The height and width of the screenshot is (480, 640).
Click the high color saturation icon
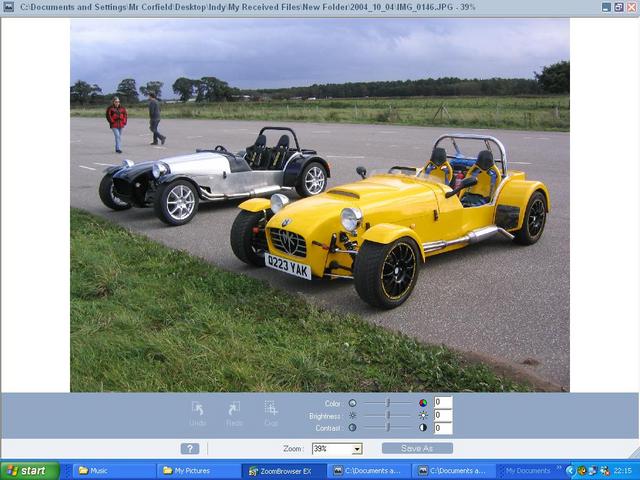(x=423, y=403)
